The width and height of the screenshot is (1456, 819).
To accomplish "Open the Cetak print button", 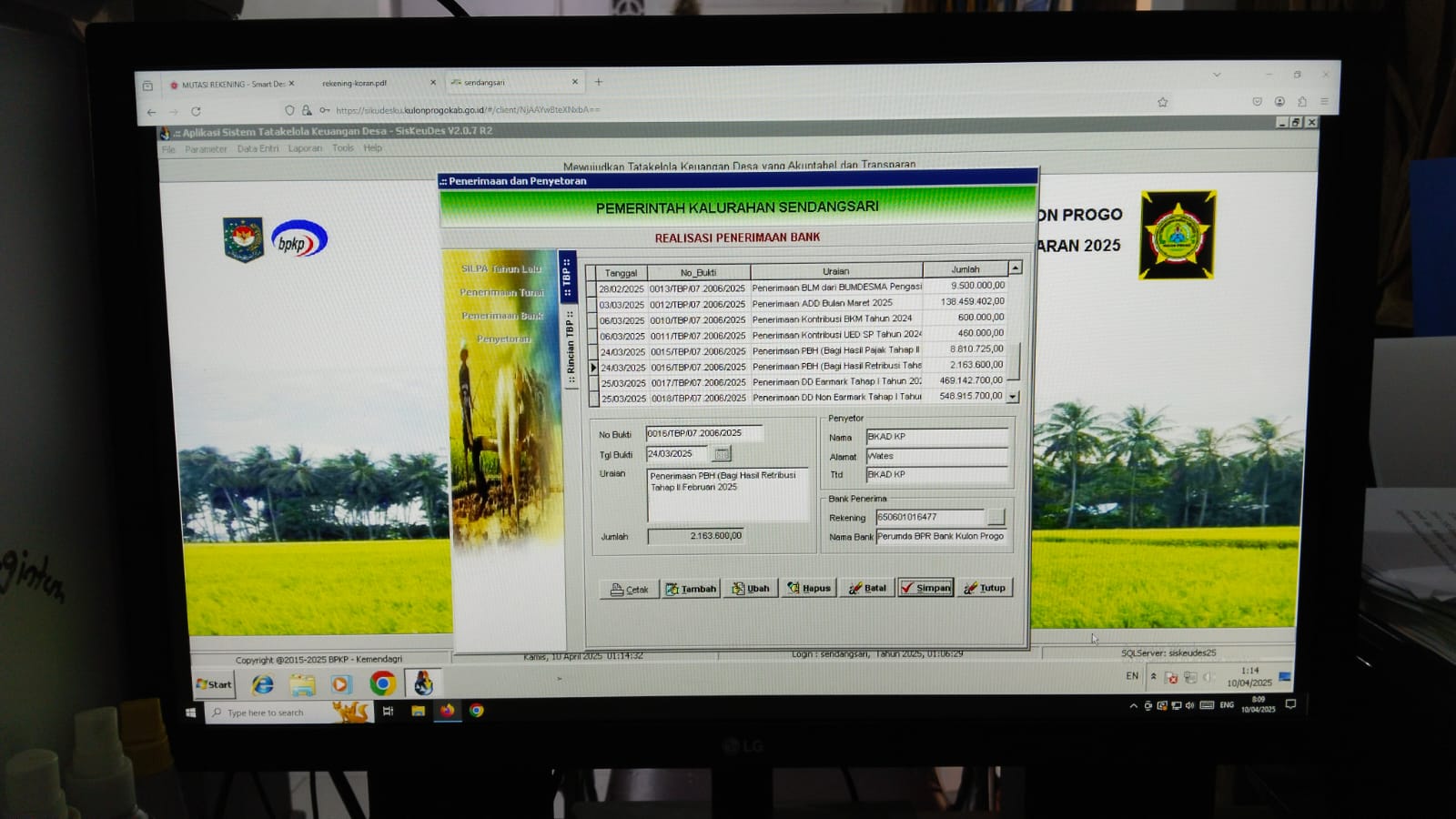I will [630, 590].
